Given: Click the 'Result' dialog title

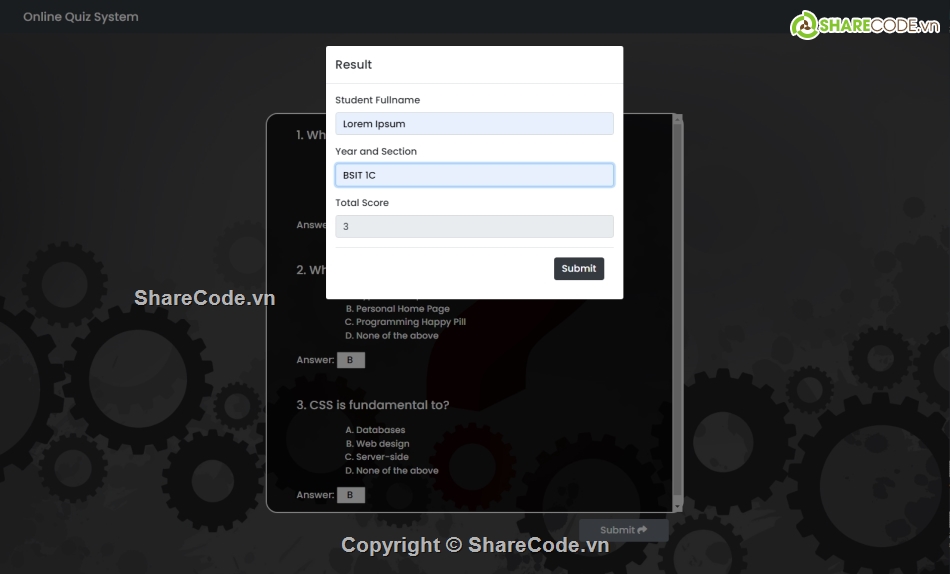Looking at the screenshot, I should [x=353, y=65].
